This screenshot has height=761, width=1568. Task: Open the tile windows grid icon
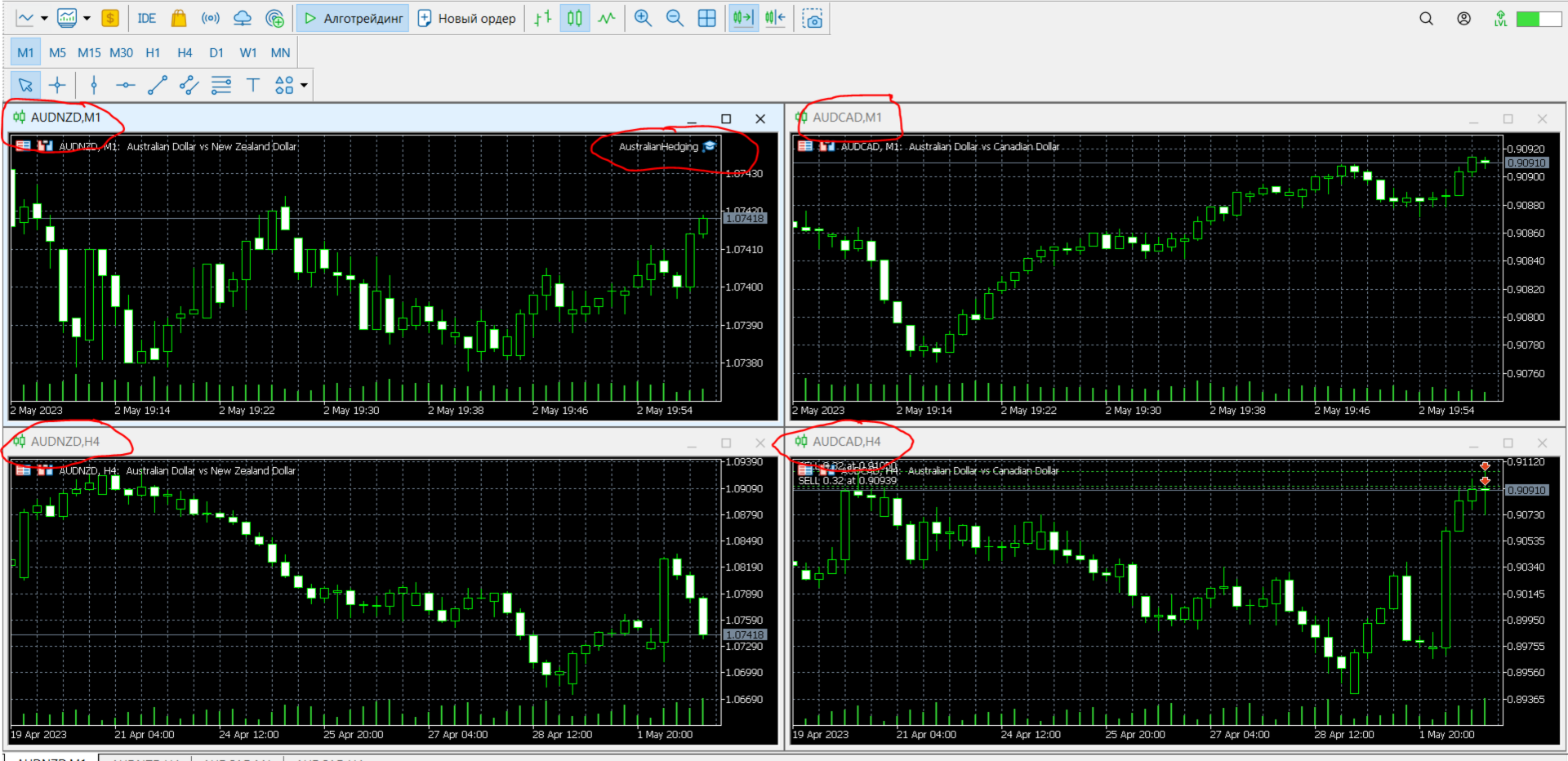coord(707,19)
